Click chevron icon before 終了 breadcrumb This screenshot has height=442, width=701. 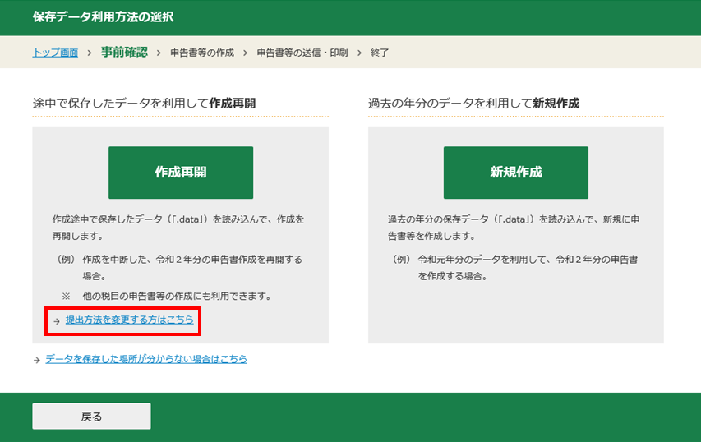[359, 53]
